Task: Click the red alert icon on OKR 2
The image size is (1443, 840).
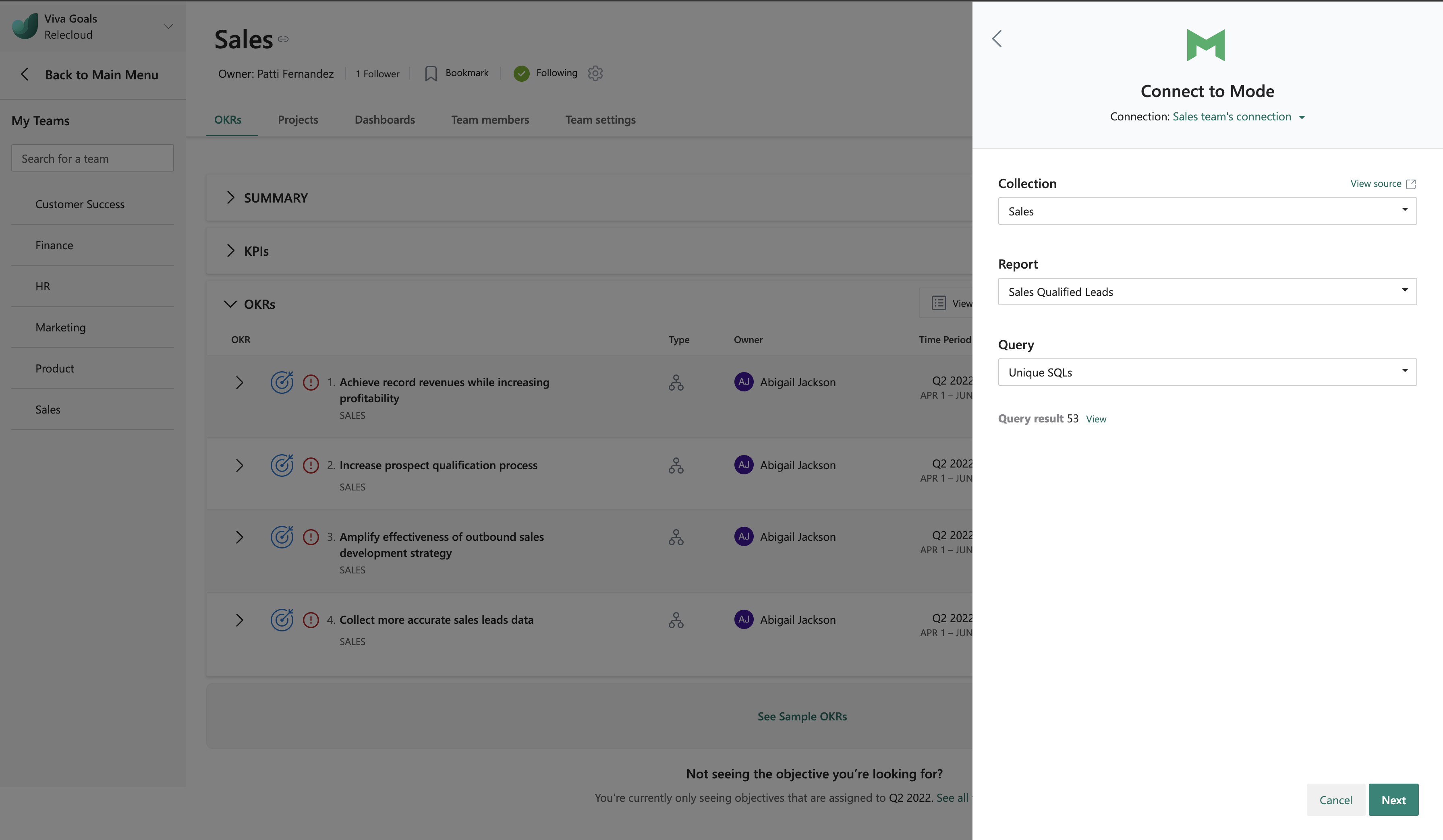Action: click(x=311, y=465)
